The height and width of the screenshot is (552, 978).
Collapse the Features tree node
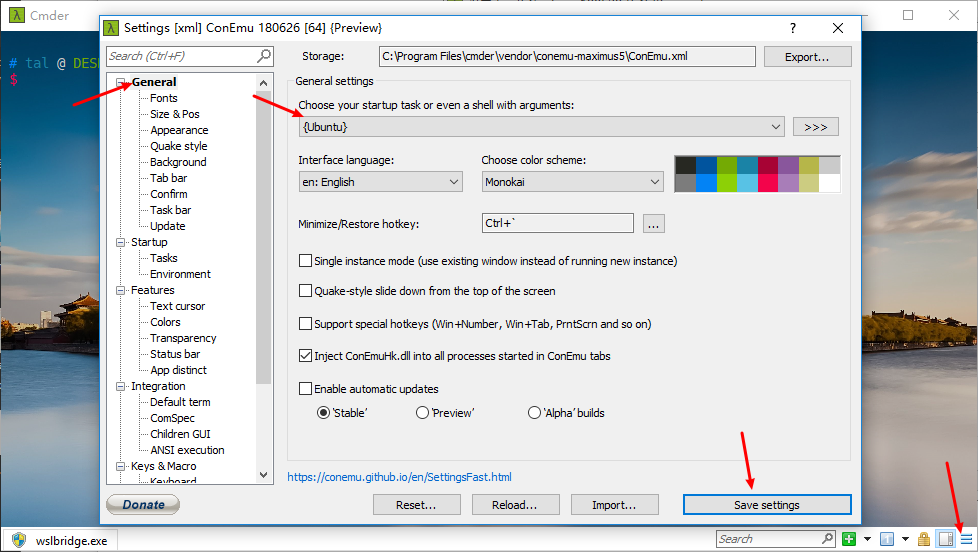click(x=121, y=290)
